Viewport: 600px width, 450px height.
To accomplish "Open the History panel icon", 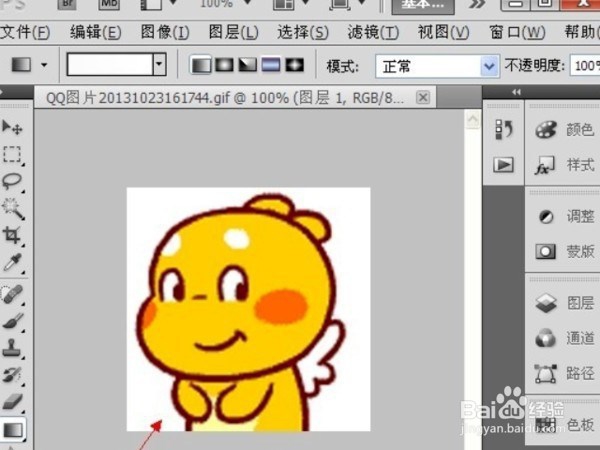I will 503,129.
